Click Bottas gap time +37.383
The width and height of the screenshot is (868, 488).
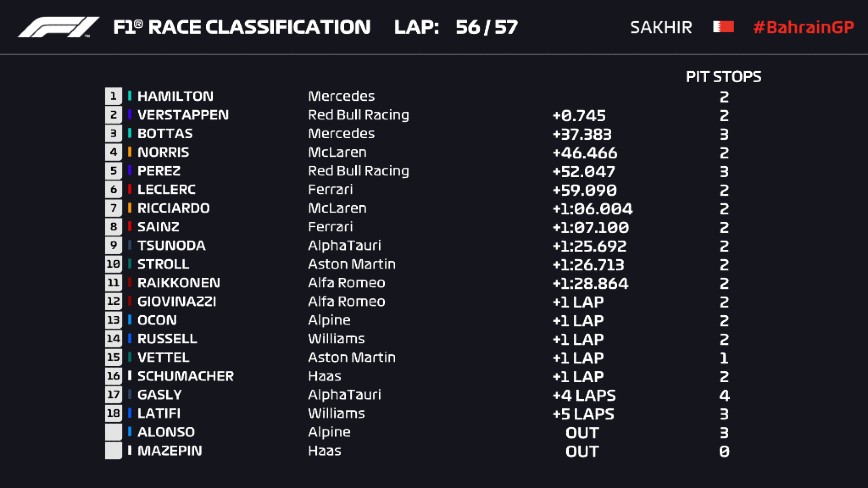[x=582, y=134]
